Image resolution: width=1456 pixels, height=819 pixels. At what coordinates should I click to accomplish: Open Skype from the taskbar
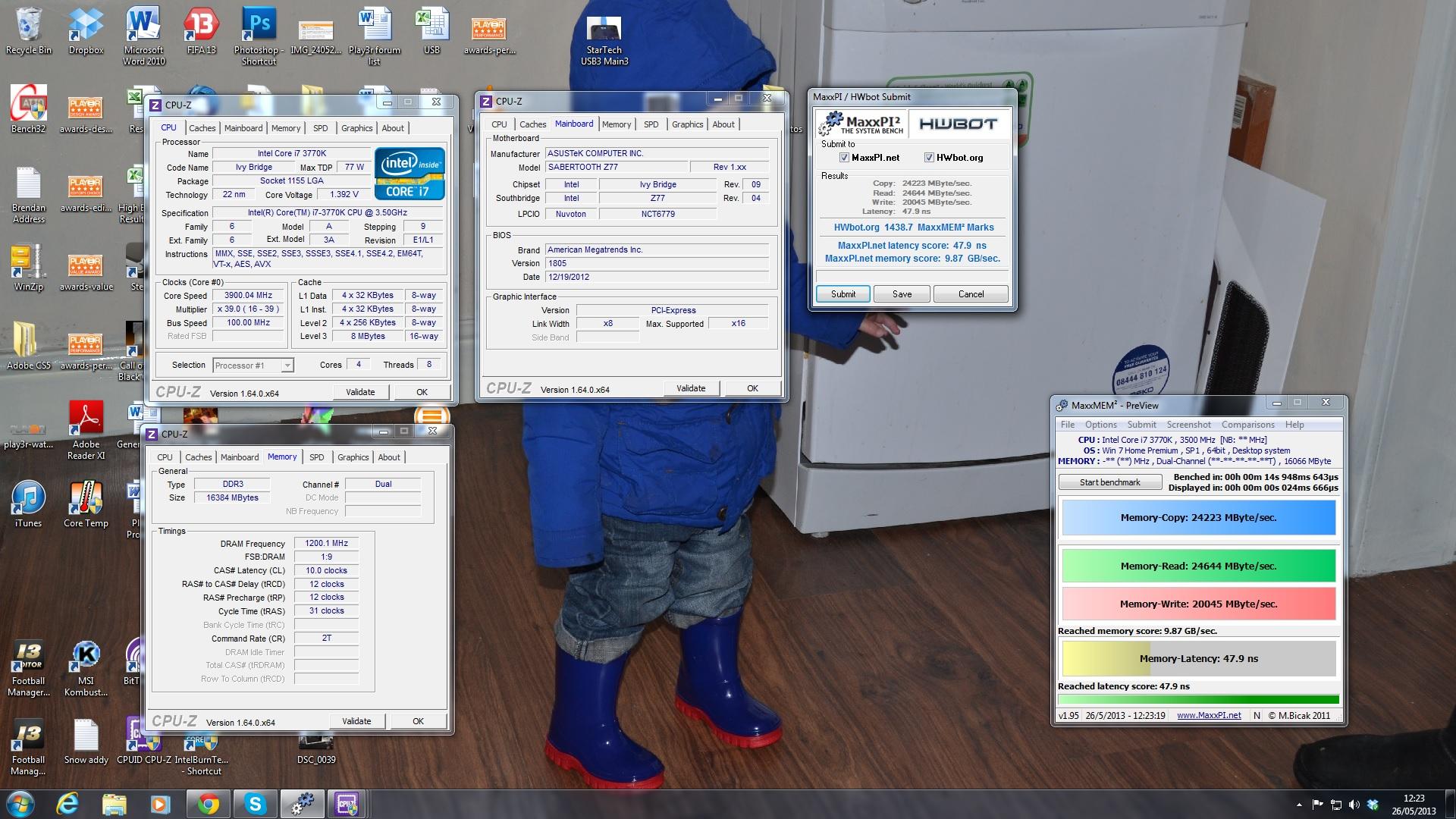(x=255, y=804)
